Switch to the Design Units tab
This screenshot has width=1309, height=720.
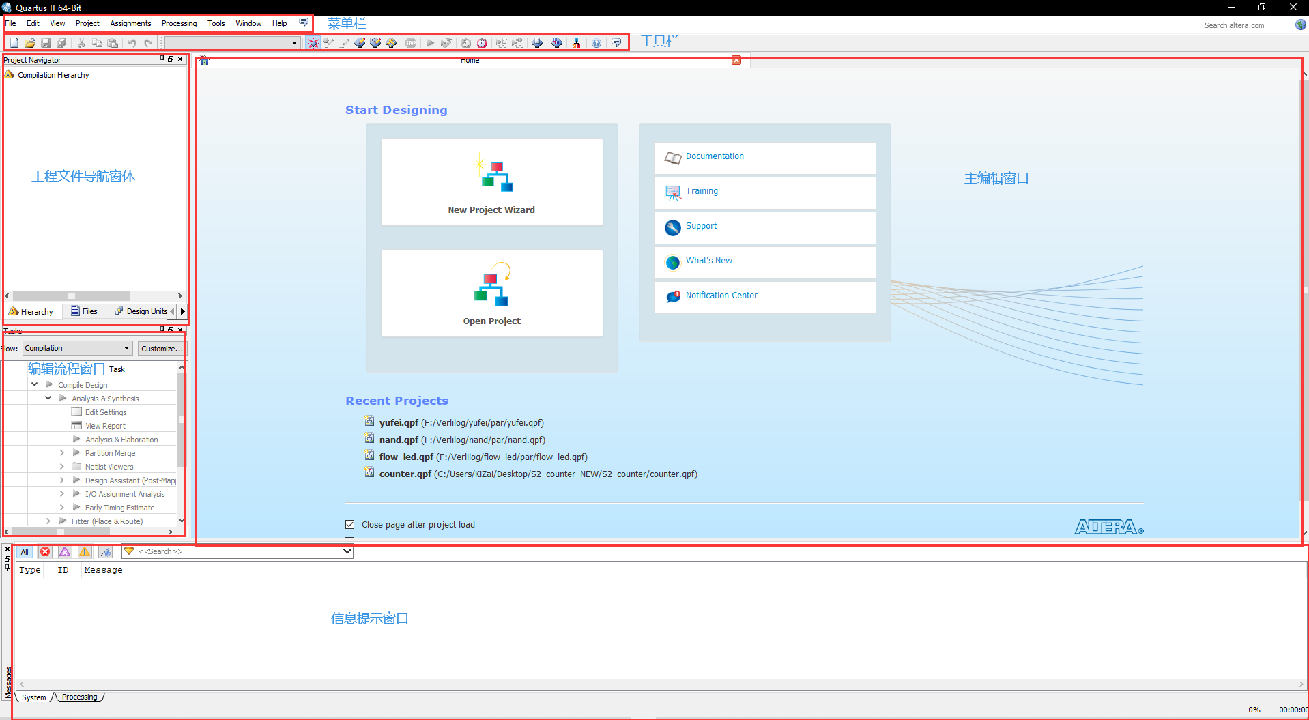click(141, 311)
